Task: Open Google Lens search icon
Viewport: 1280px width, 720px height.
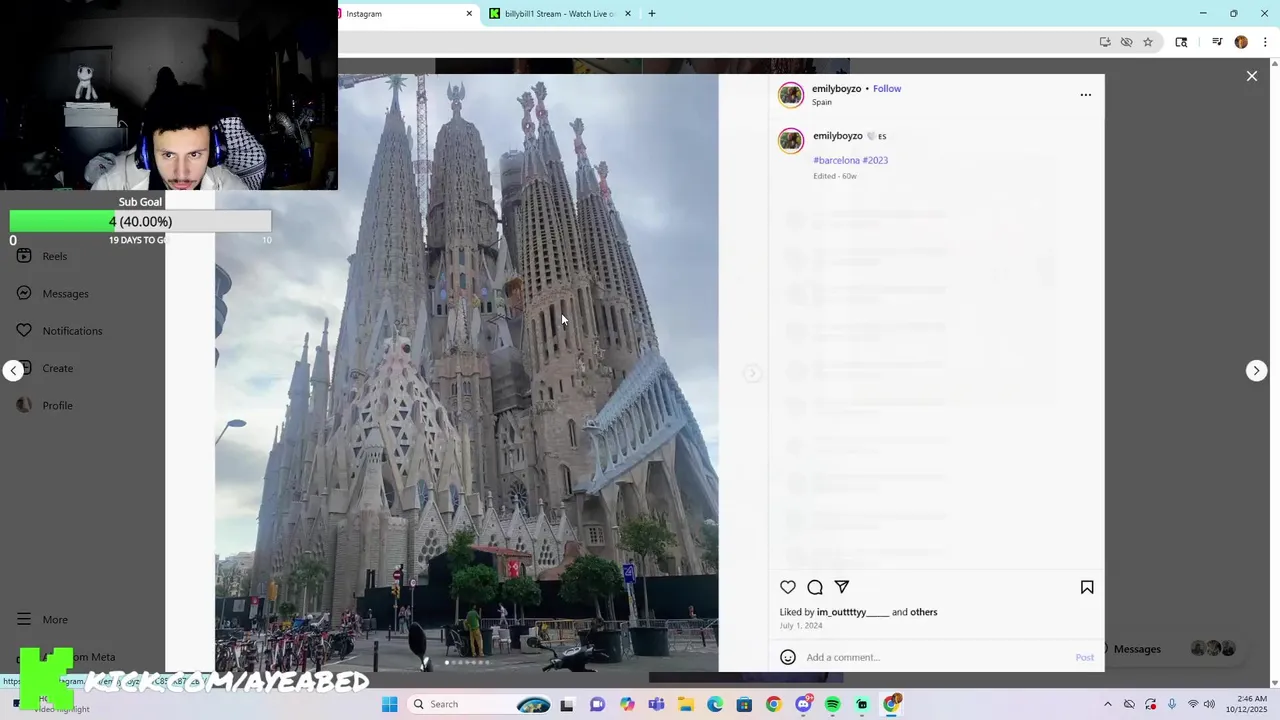Action: (x=1181, y=42)
